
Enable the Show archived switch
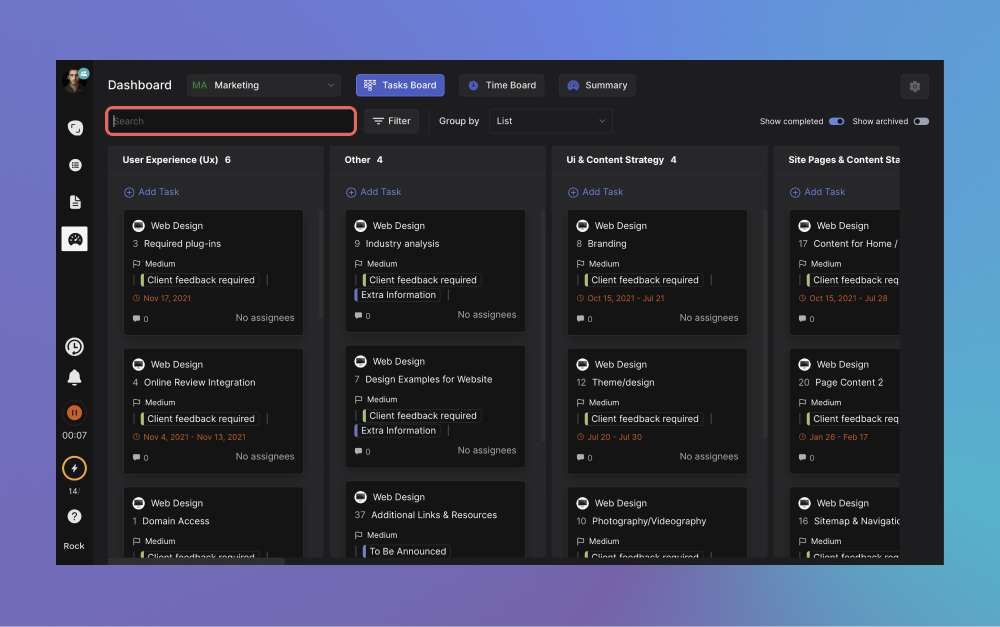920,122
